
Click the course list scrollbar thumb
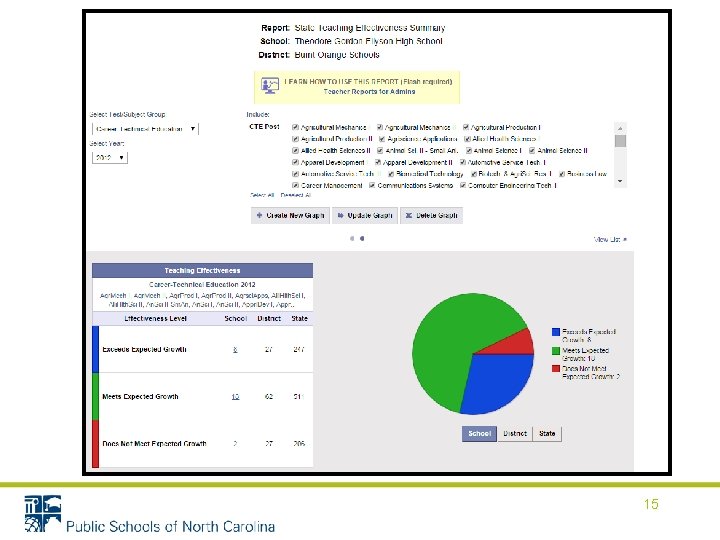(x=620, y=141)
